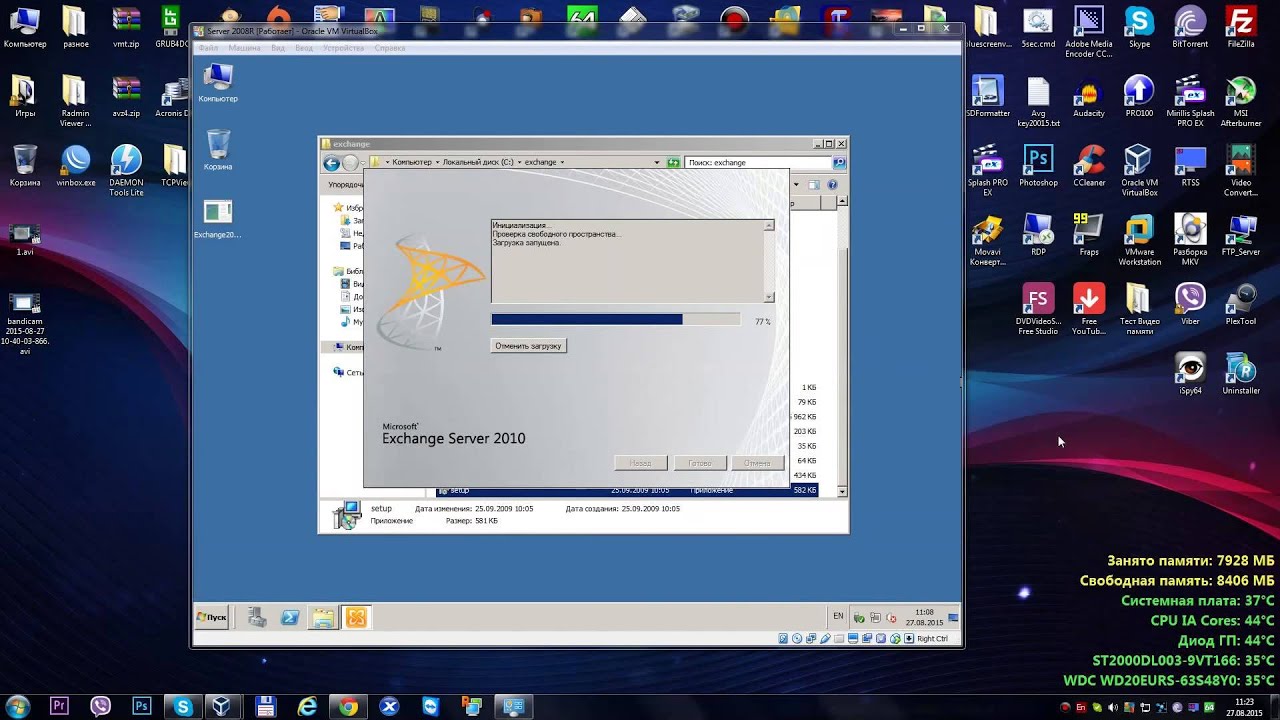The width and height of the screenshot is (1280, 720).
Task: Open Uninstaller desktop shortcut
Action: click(x=1241, y=372)
